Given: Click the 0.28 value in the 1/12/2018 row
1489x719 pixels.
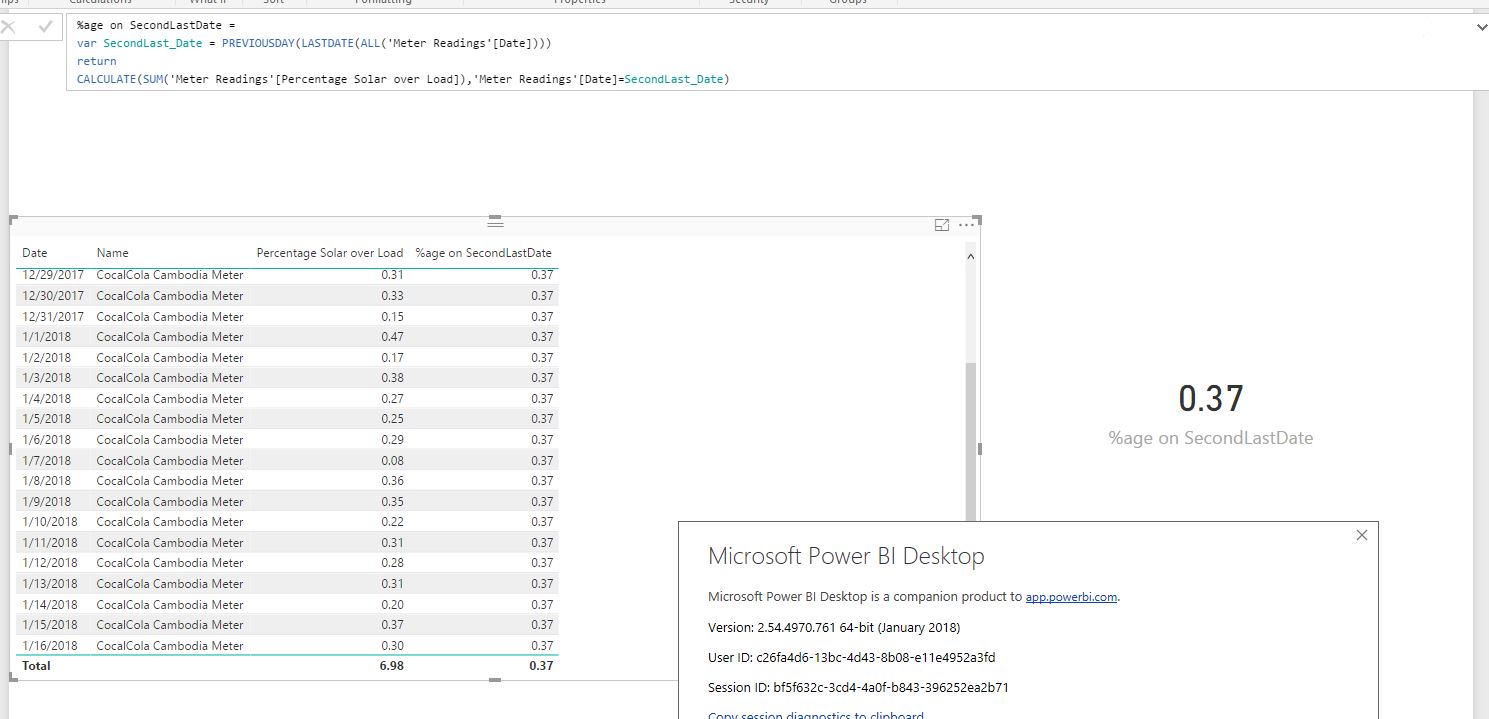Looking at the screenshot, I should pos(393,563).
